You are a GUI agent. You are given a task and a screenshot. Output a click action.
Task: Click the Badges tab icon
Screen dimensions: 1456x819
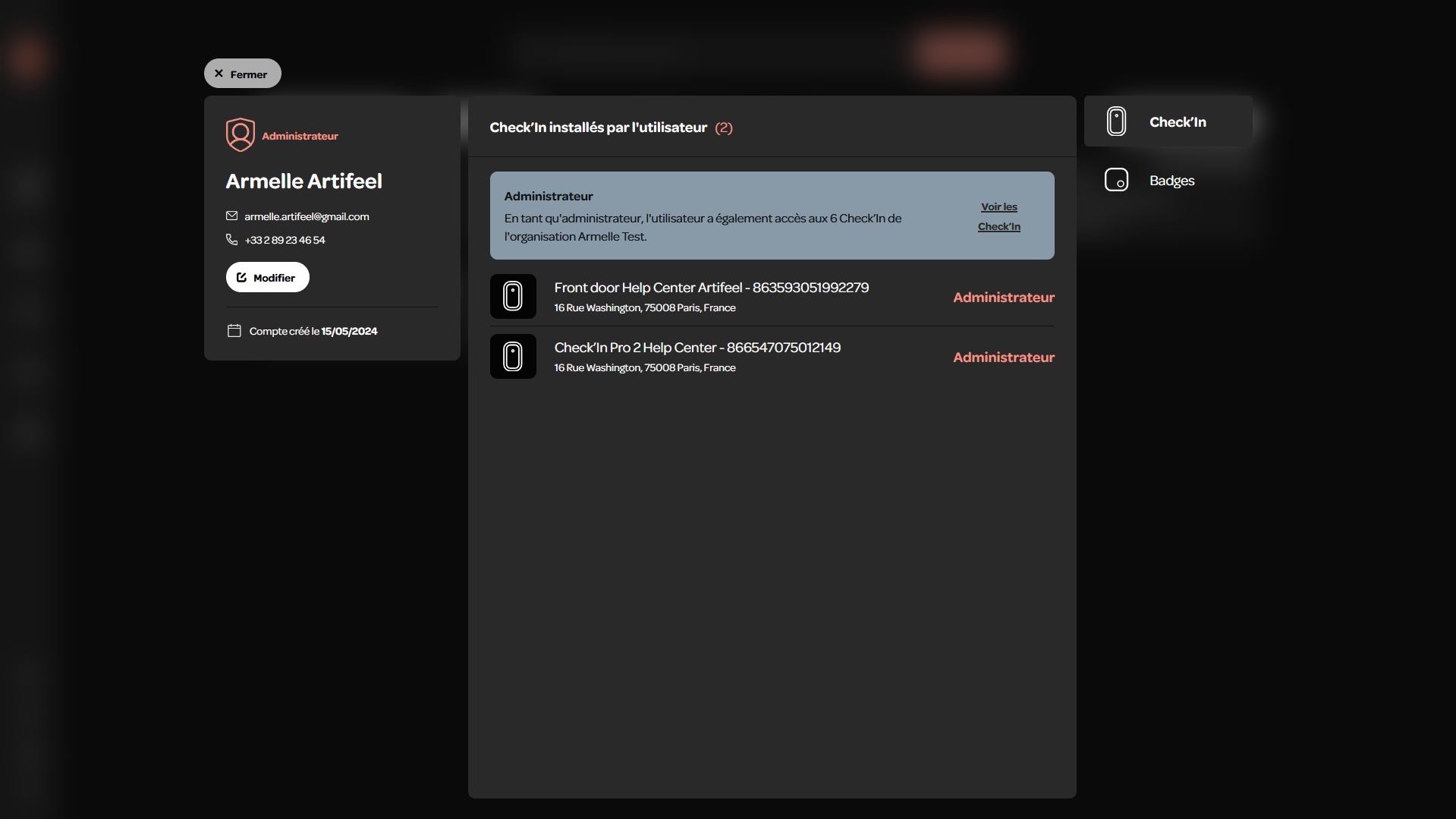click(x=1116, y=180)
